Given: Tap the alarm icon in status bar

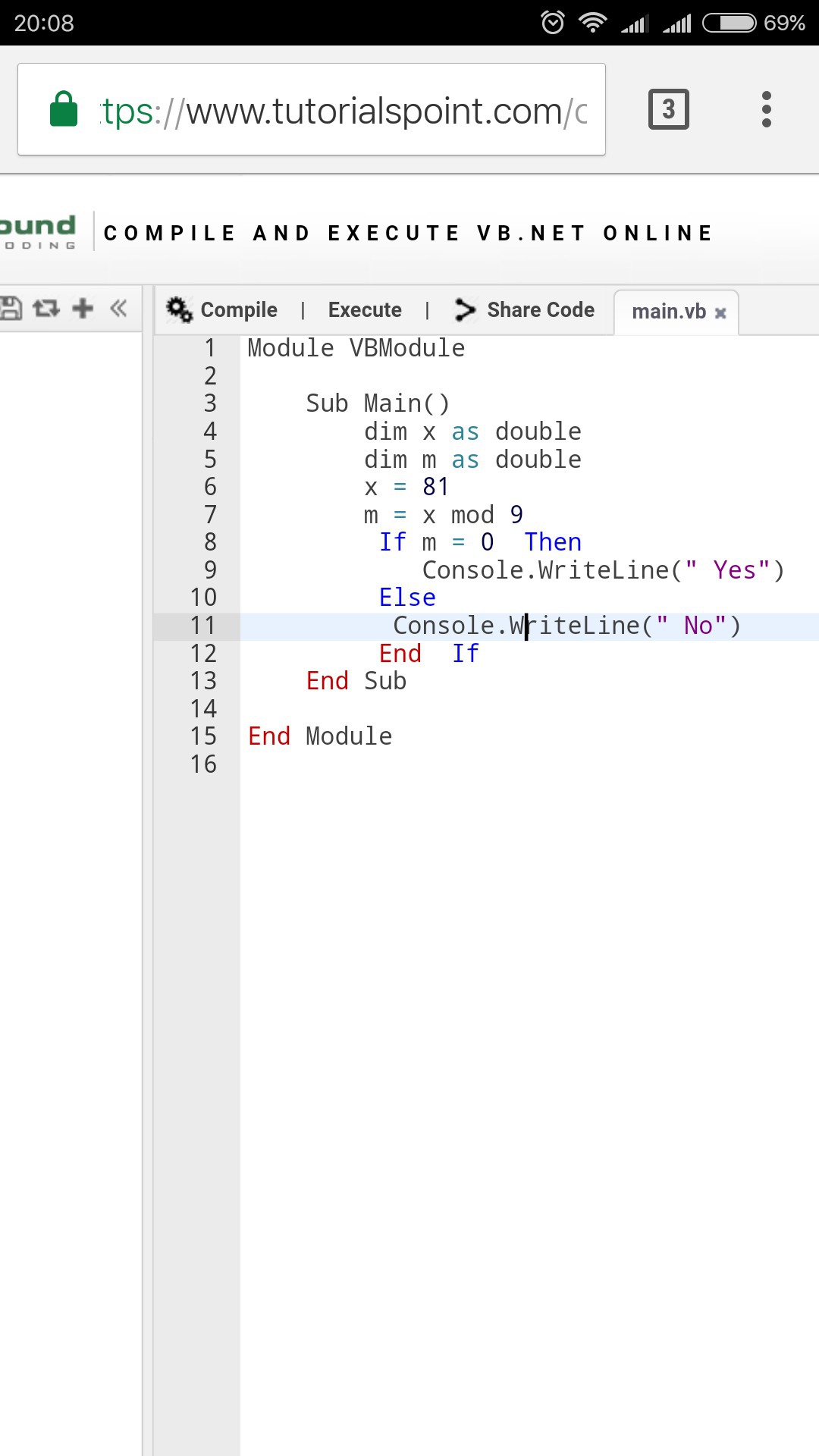Looking at the screenshot, I should (553, 23).
